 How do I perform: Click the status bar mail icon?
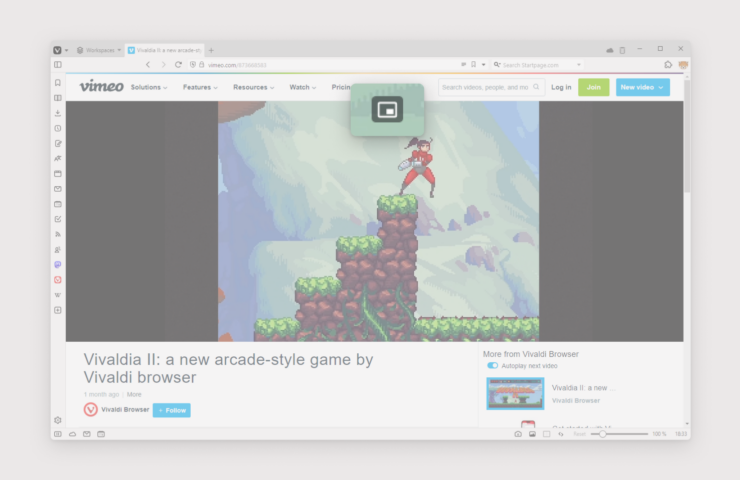coord(87,434)
